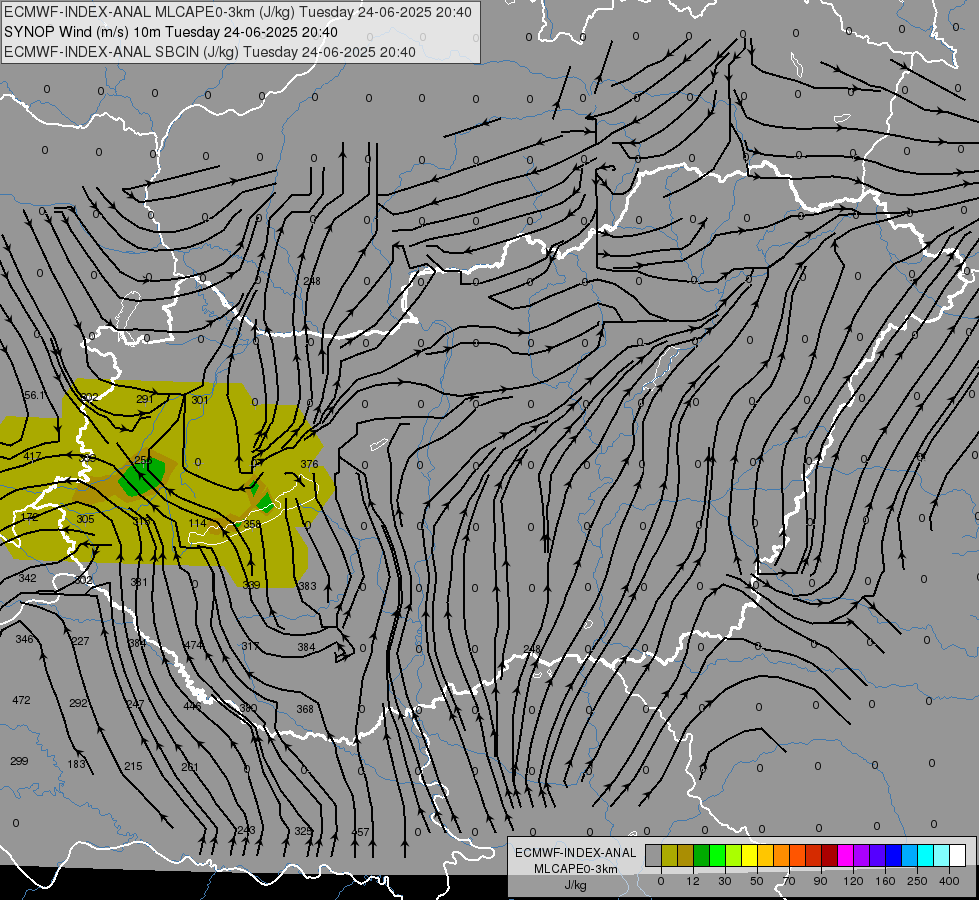Screen dimensions: 979x900
Task: Select the cyan legend swatch after 250
Action: click(x=926, y=855)
